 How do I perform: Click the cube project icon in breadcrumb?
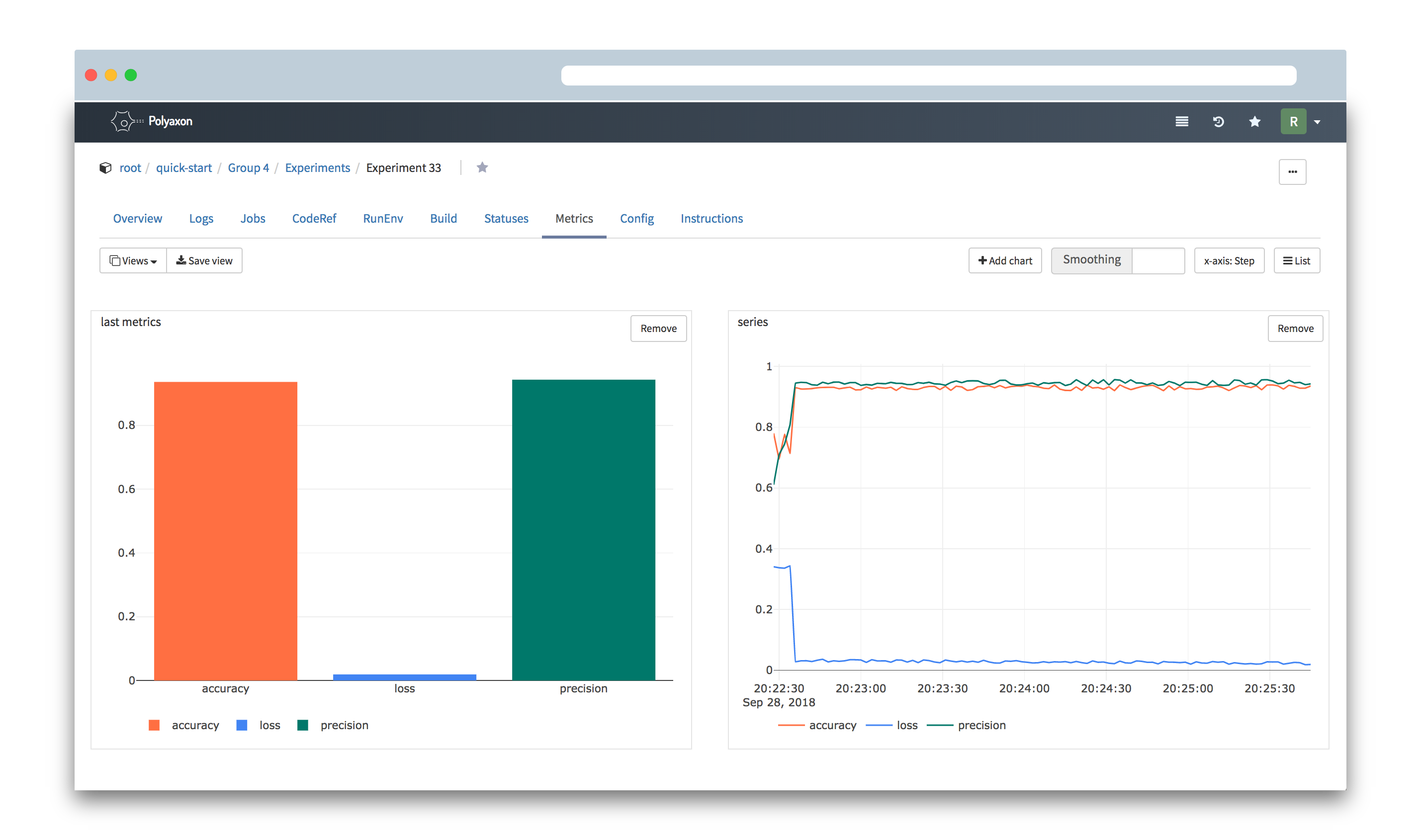tap(105, 168)
